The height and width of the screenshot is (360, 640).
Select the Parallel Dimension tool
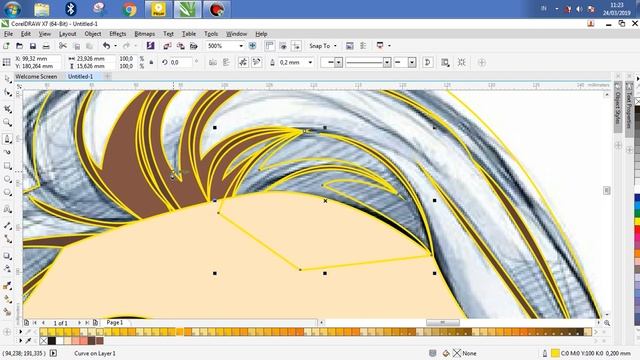(7, 225)
